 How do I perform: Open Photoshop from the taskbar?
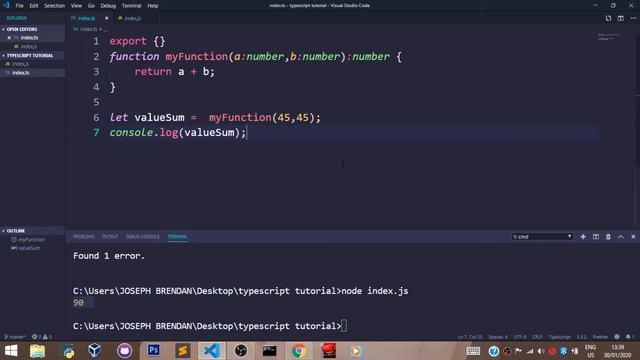pos(153,351)
